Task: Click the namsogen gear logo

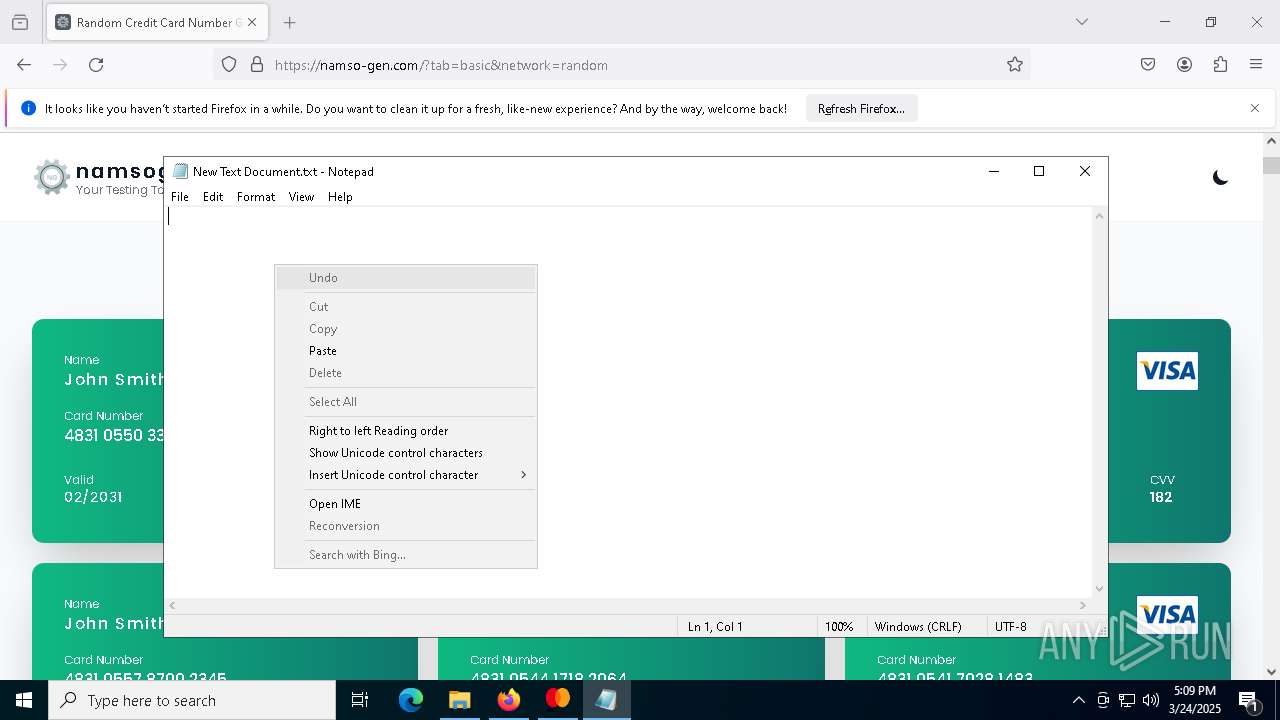Action: (51, 177)
